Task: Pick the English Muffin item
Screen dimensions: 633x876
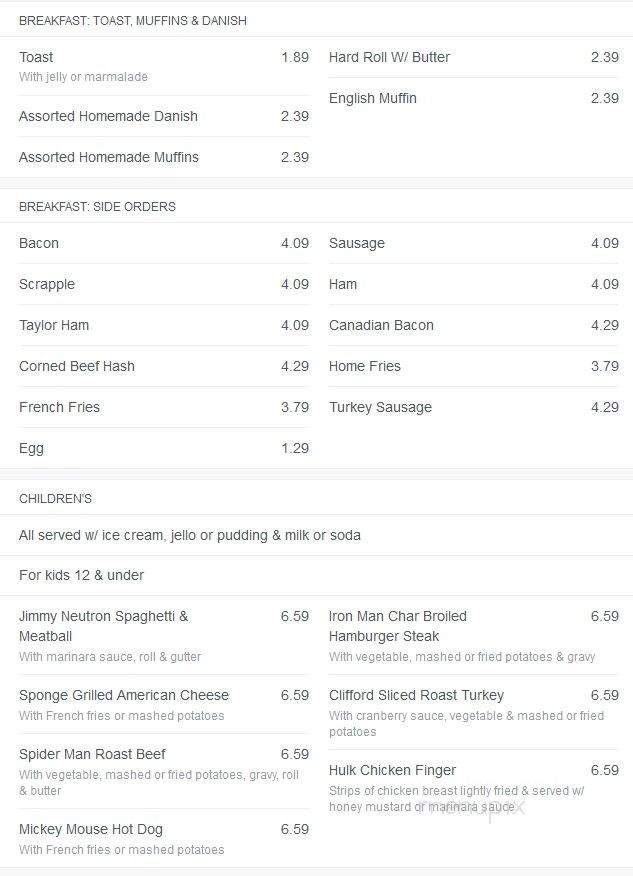Action: click(x=474, y=98)
